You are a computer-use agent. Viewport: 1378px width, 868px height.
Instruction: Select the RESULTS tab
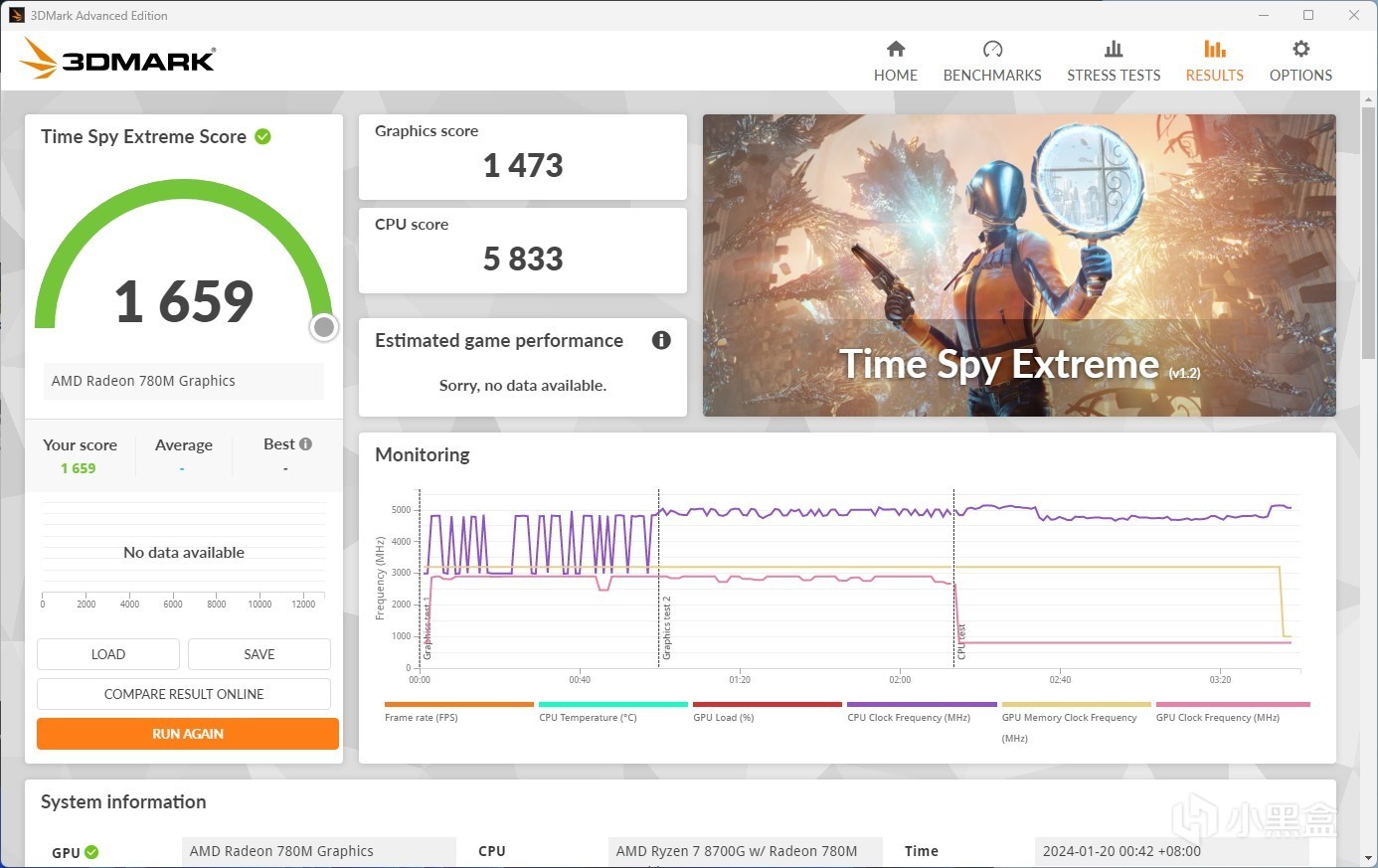(1215, 62)
